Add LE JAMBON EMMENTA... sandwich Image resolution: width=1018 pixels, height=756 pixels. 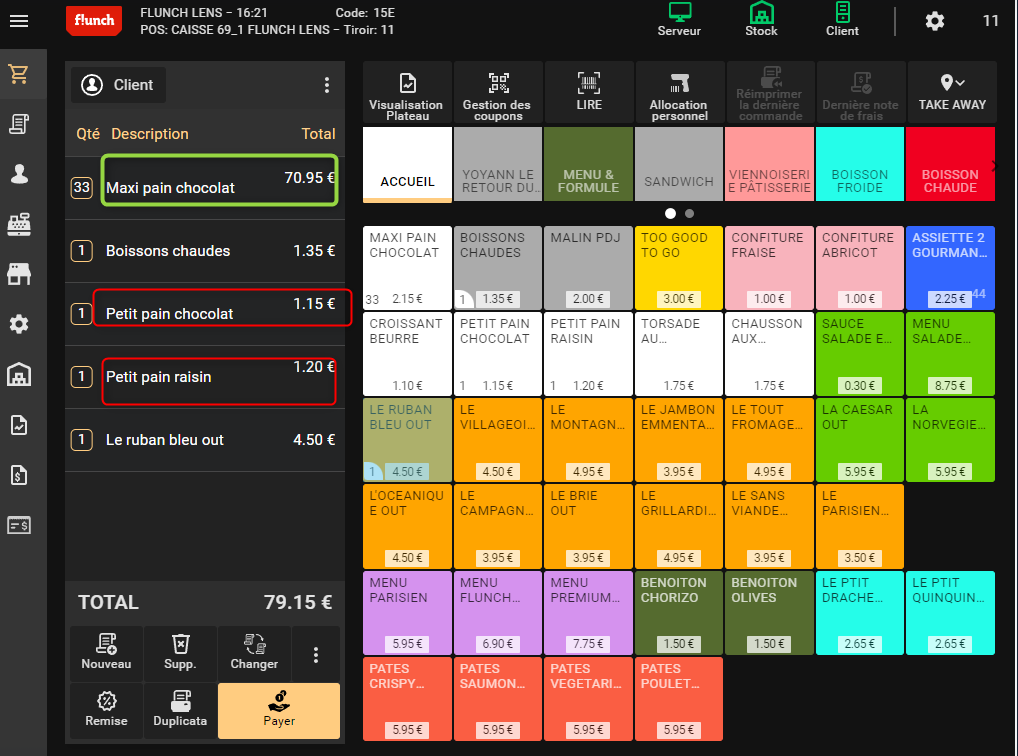coord(679,440)
